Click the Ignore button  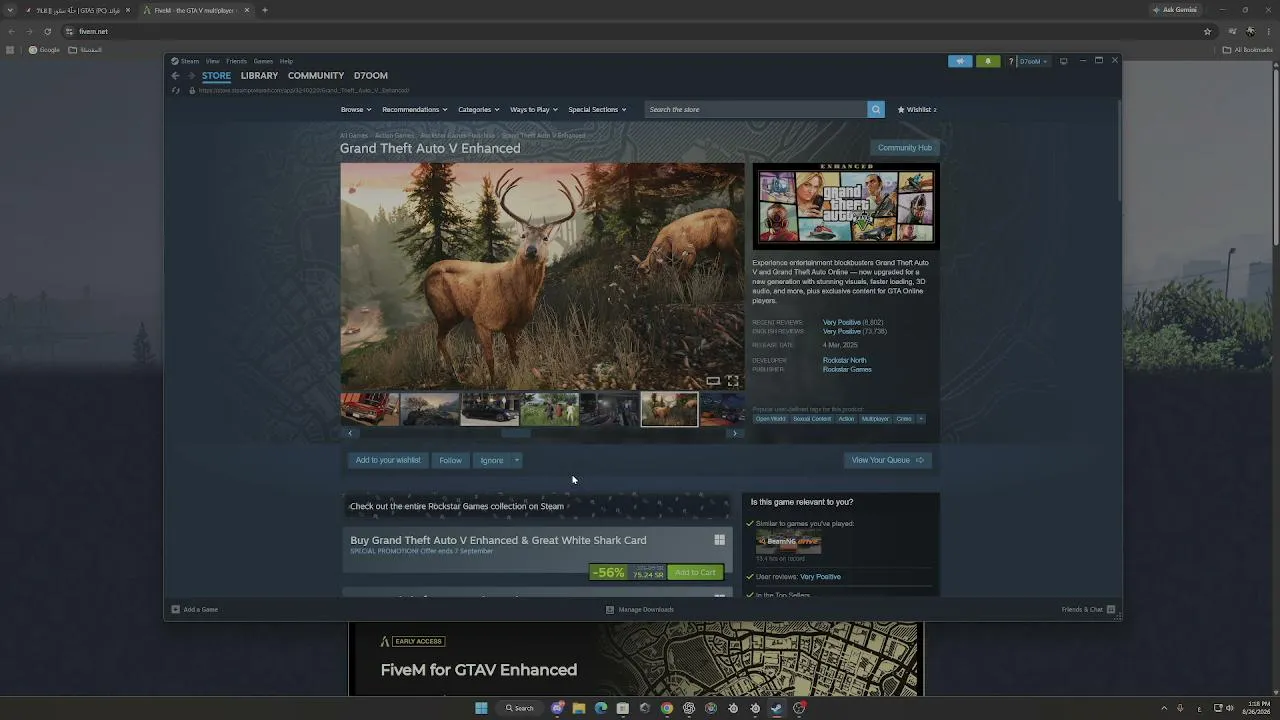pyautogui.click(x=492, y=460)
